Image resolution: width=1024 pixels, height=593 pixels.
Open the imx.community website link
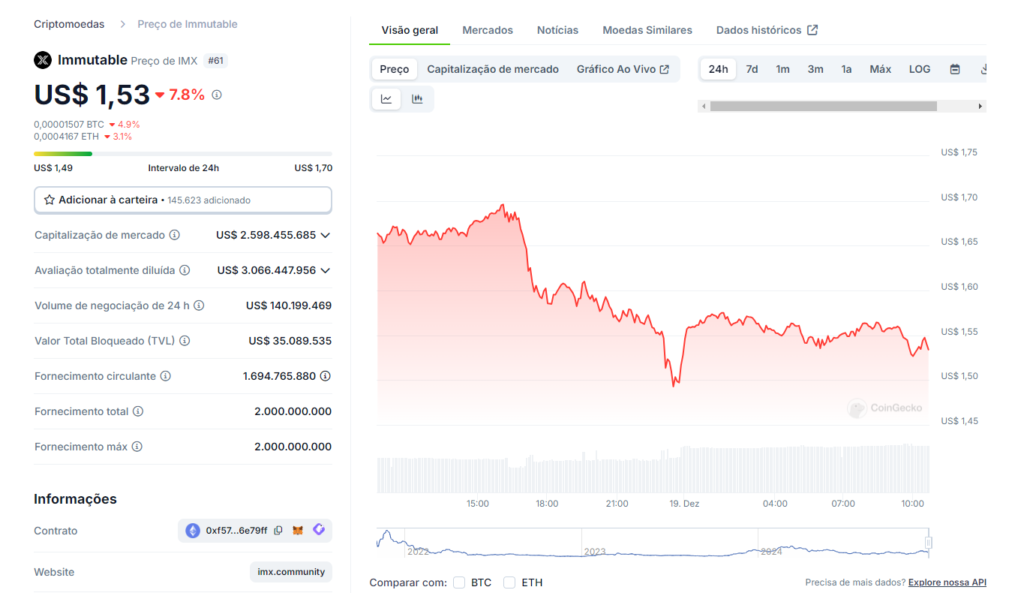291,572
